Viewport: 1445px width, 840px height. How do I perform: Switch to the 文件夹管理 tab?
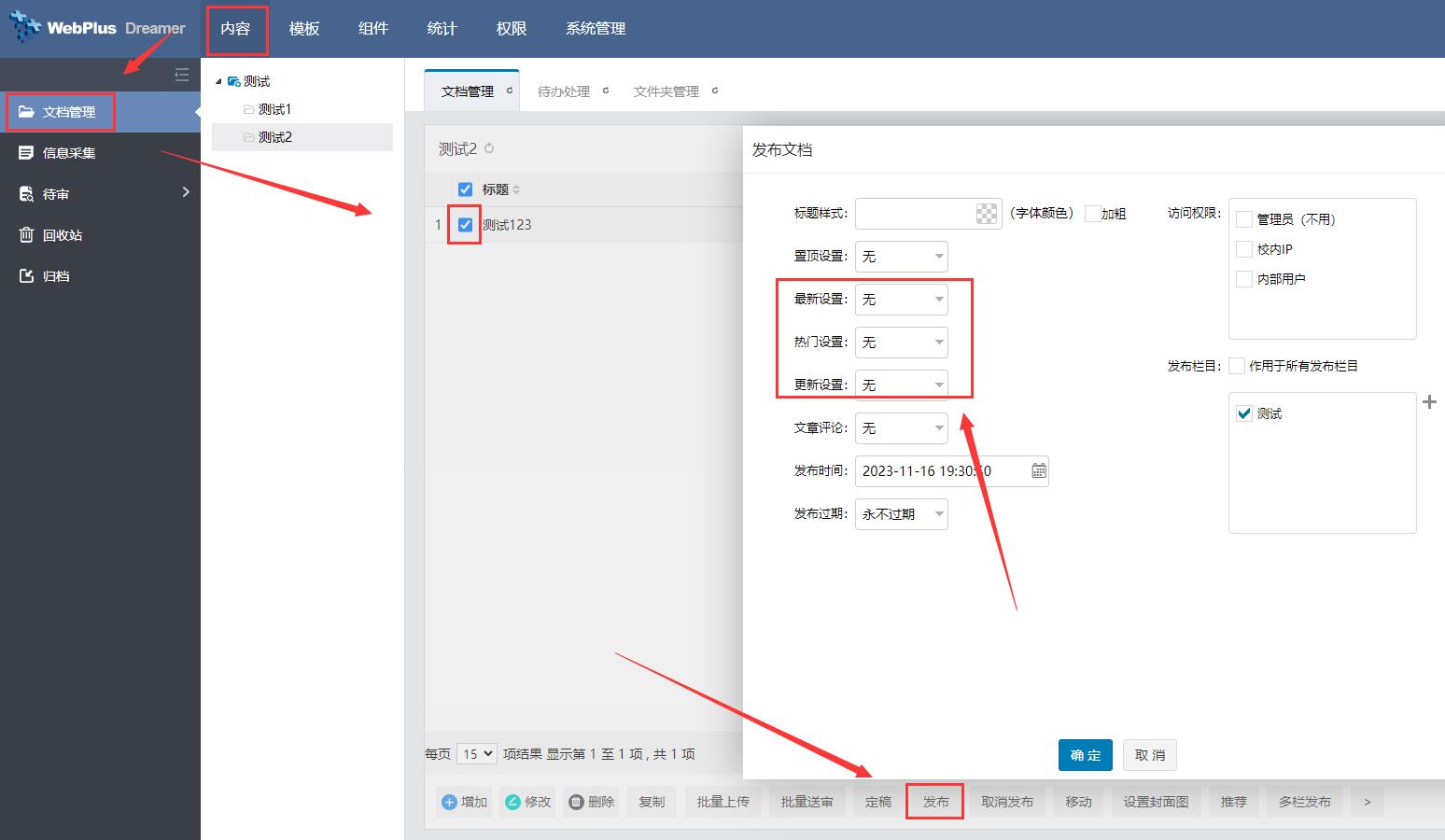pos(666,91)
